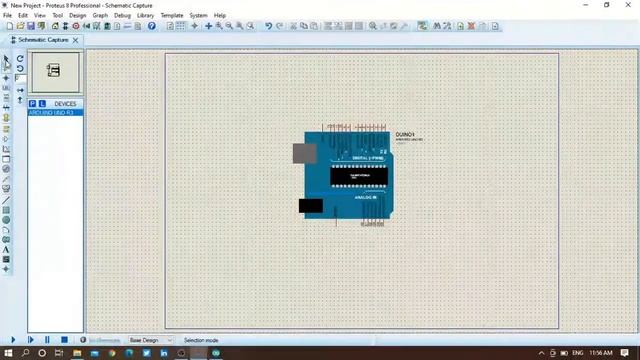The width and height of the screenshot is (640, 360).
Task: Rotate Anti-Clockwise using the rotate icon
Action: click(x=20, y=69)
